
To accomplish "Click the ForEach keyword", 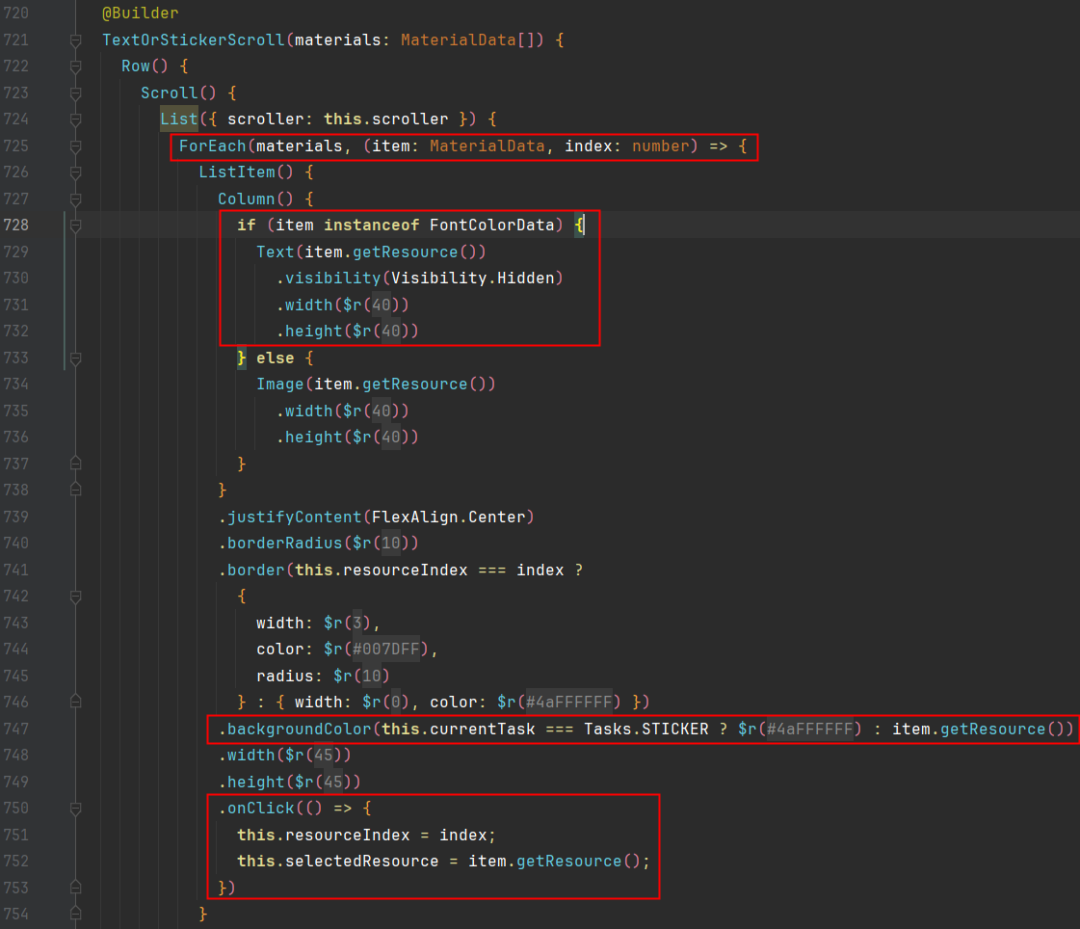I will [x=212, y=146].
